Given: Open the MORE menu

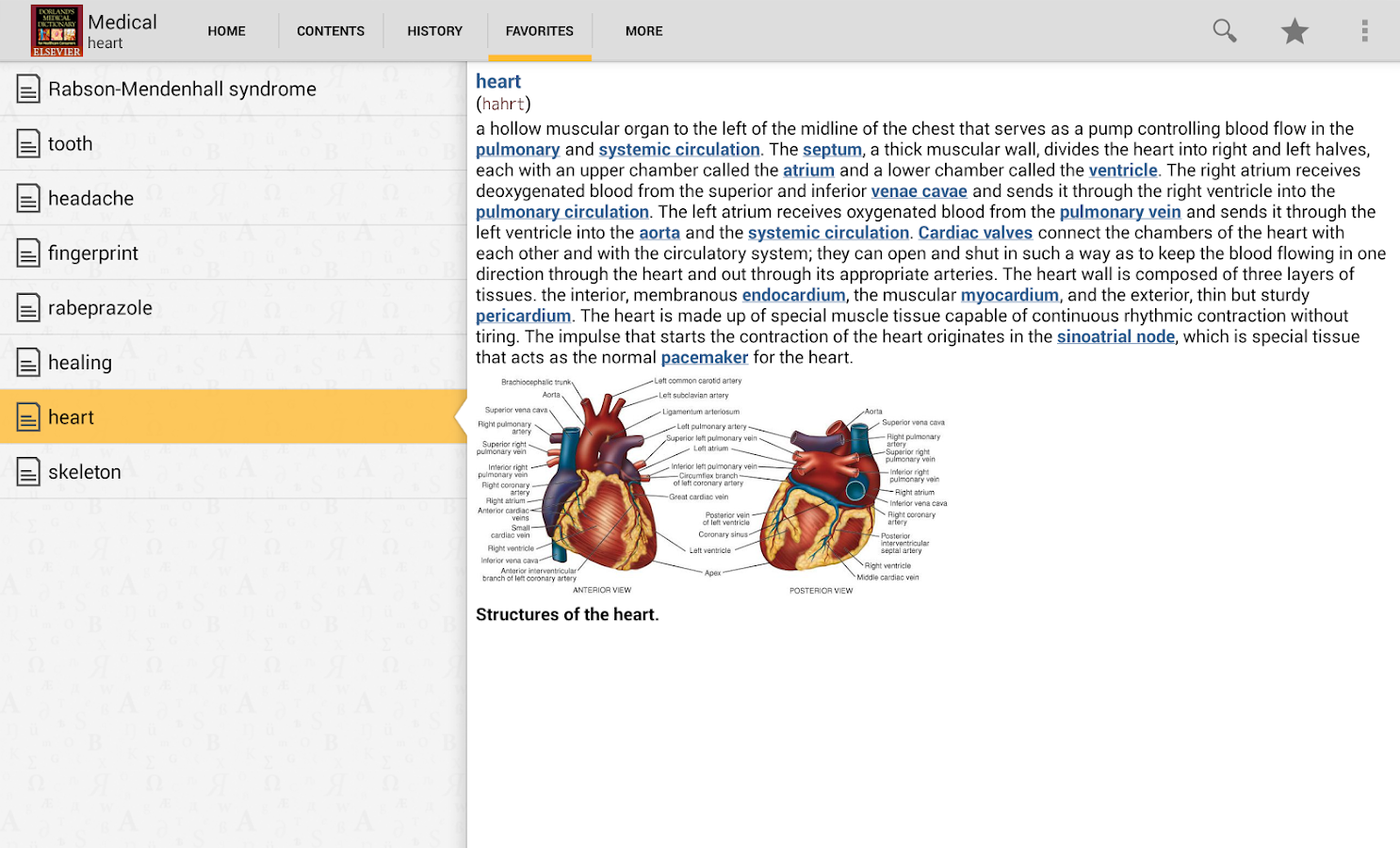Looking at the screenshot, I should coord(643,30).
